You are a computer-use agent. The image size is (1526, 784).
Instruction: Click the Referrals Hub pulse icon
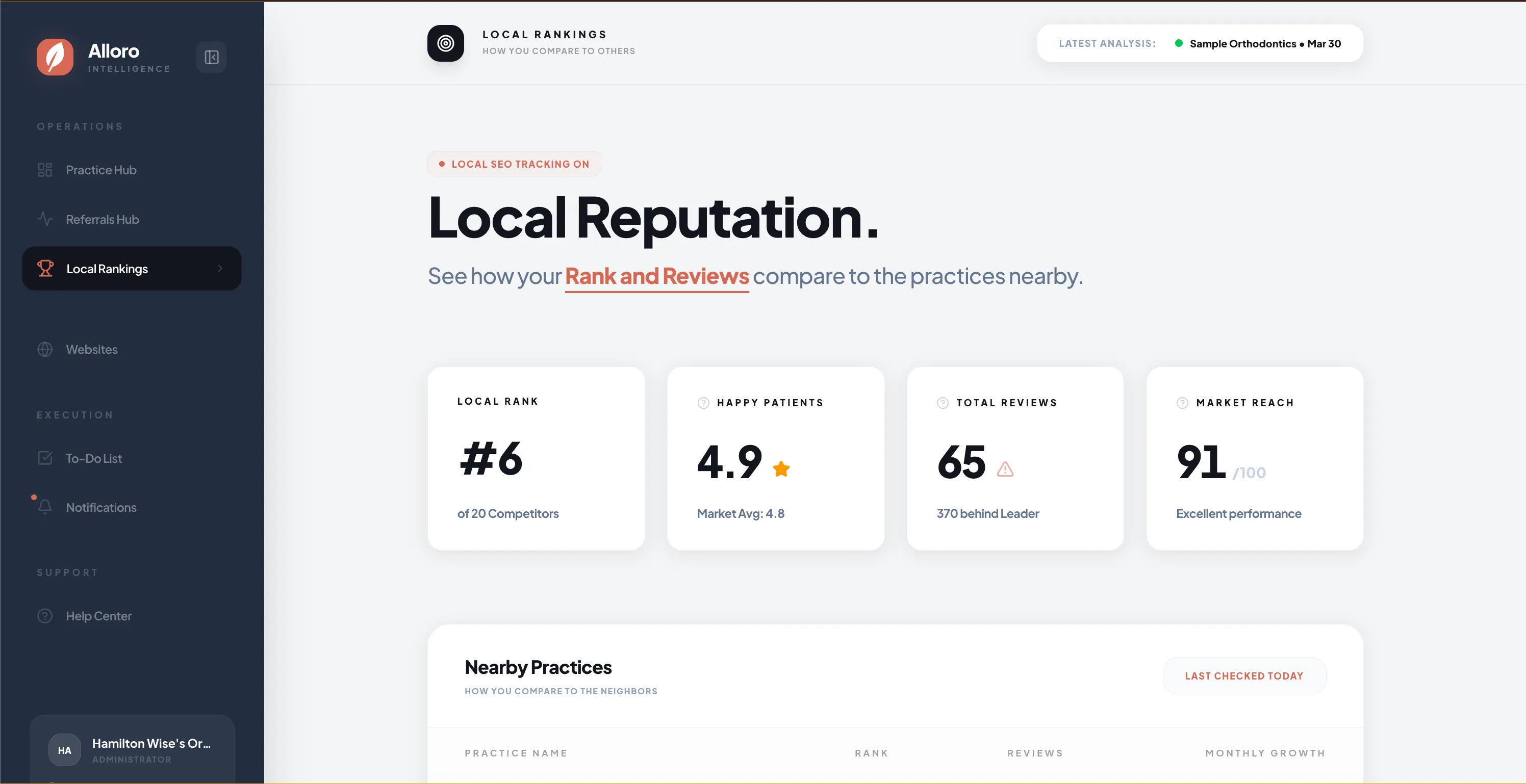coord(45,219)
